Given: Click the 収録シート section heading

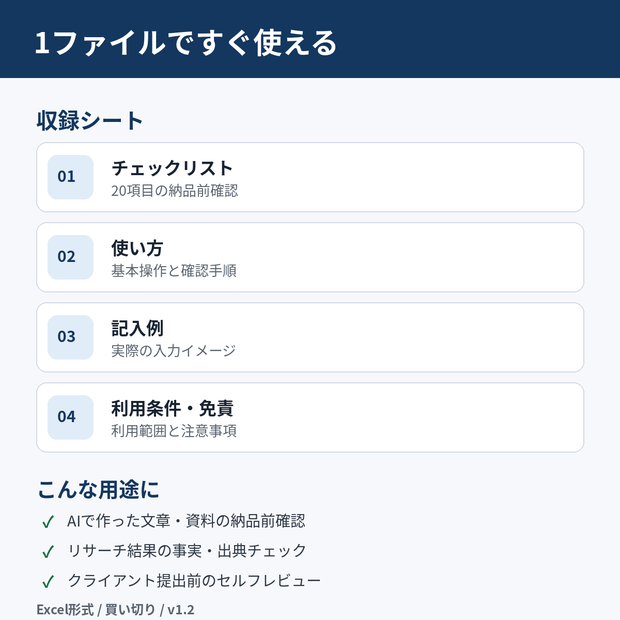Looking at the screenshot, I should 90,121.
